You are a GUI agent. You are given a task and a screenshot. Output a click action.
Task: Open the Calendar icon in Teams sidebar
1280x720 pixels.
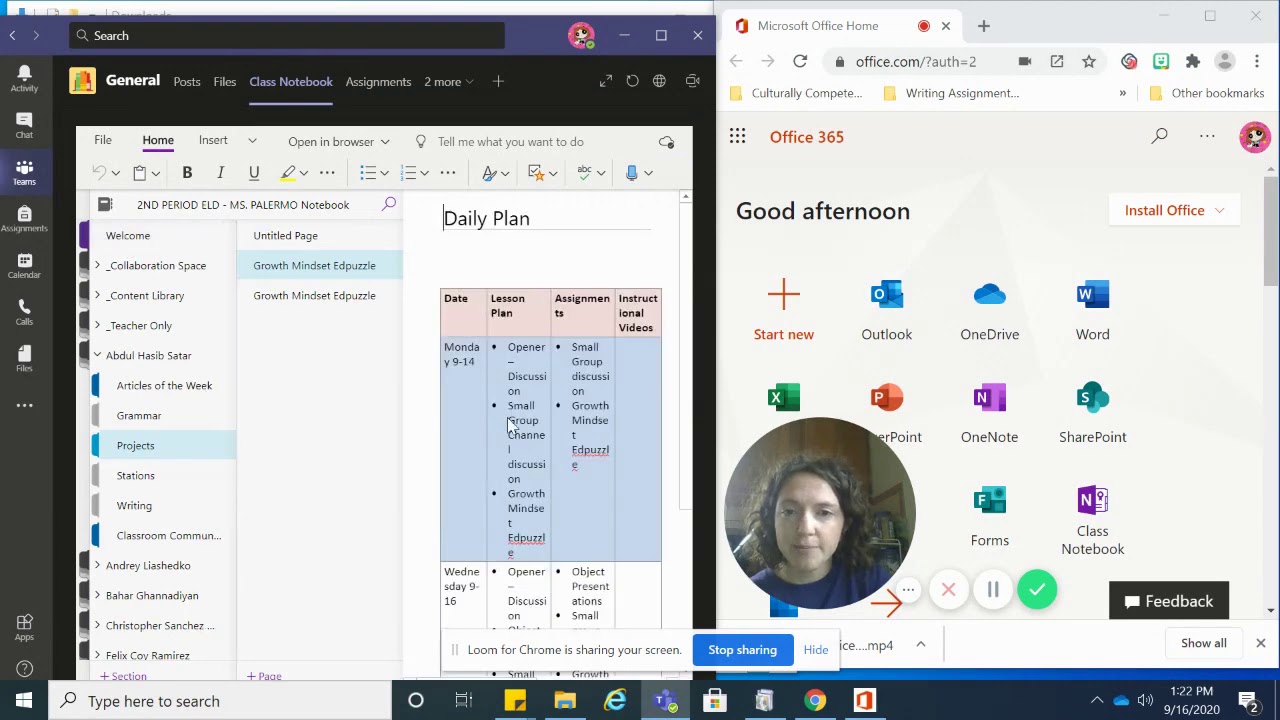tap(24, 265)
